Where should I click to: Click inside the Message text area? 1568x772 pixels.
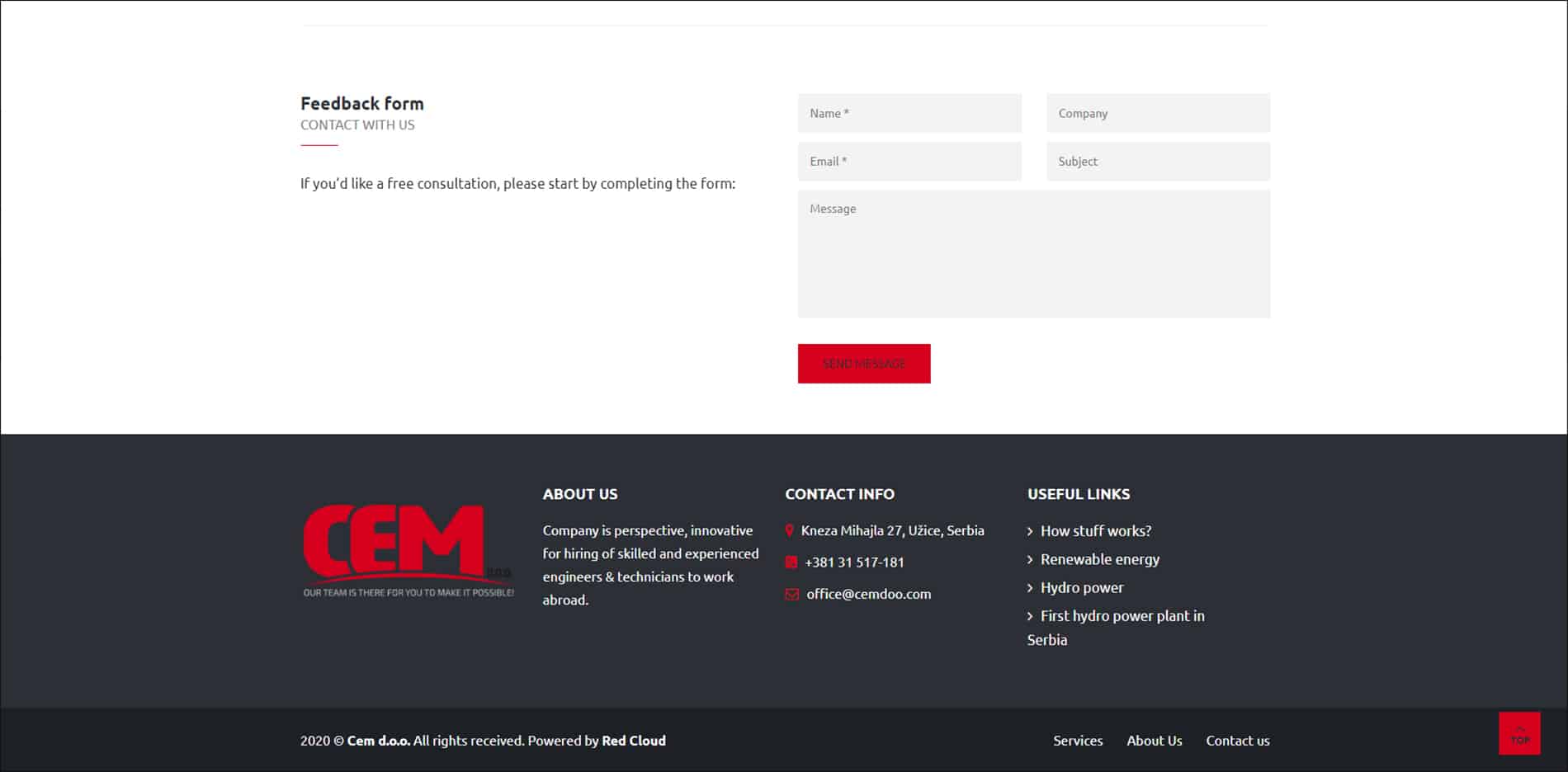1033,254
